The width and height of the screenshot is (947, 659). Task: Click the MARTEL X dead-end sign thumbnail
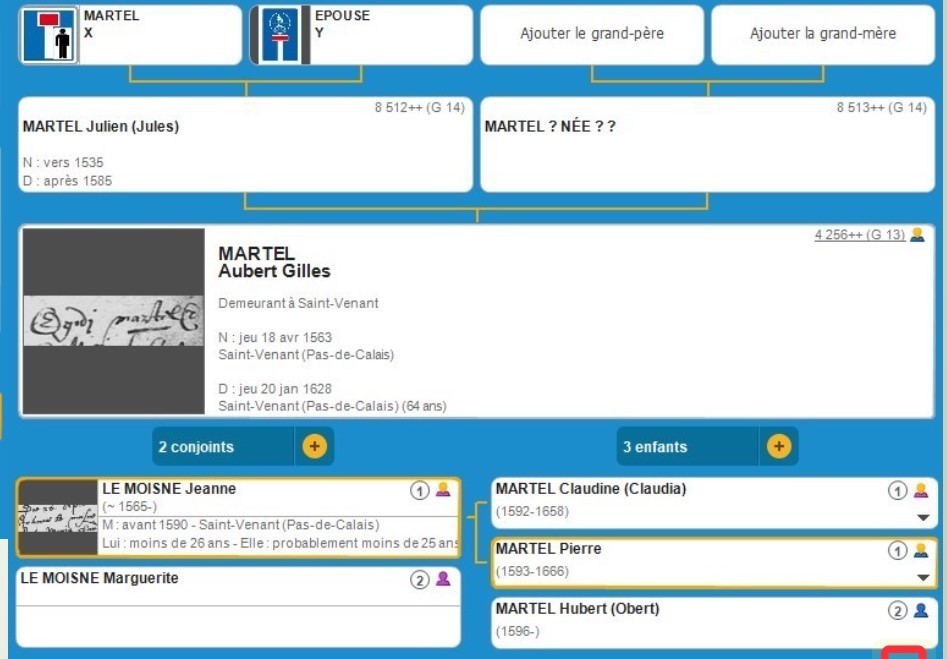click(49, 35)
